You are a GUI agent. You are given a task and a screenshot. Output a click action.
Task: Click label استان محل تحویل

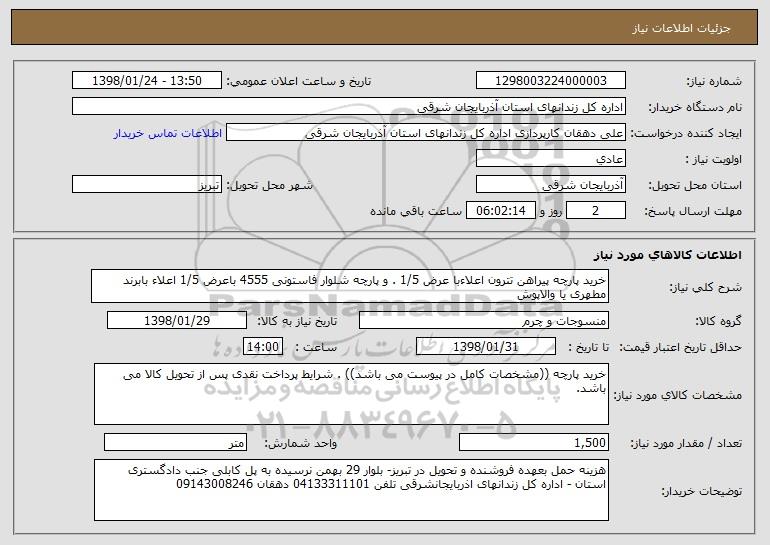click(695, 186)
